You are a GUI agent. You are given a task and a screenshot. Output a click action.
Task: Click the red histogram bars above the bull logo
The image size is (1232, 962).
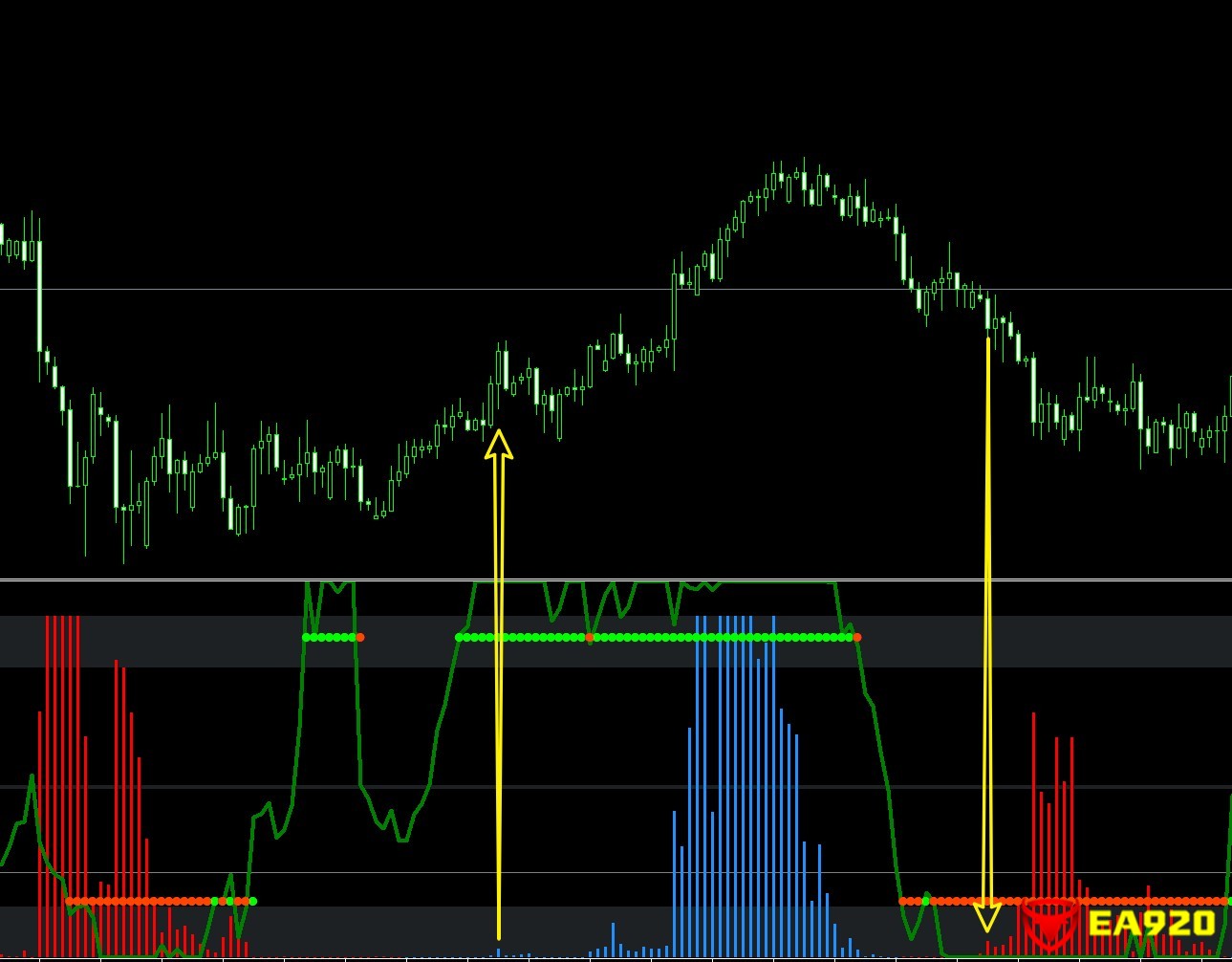point(1054,813)
